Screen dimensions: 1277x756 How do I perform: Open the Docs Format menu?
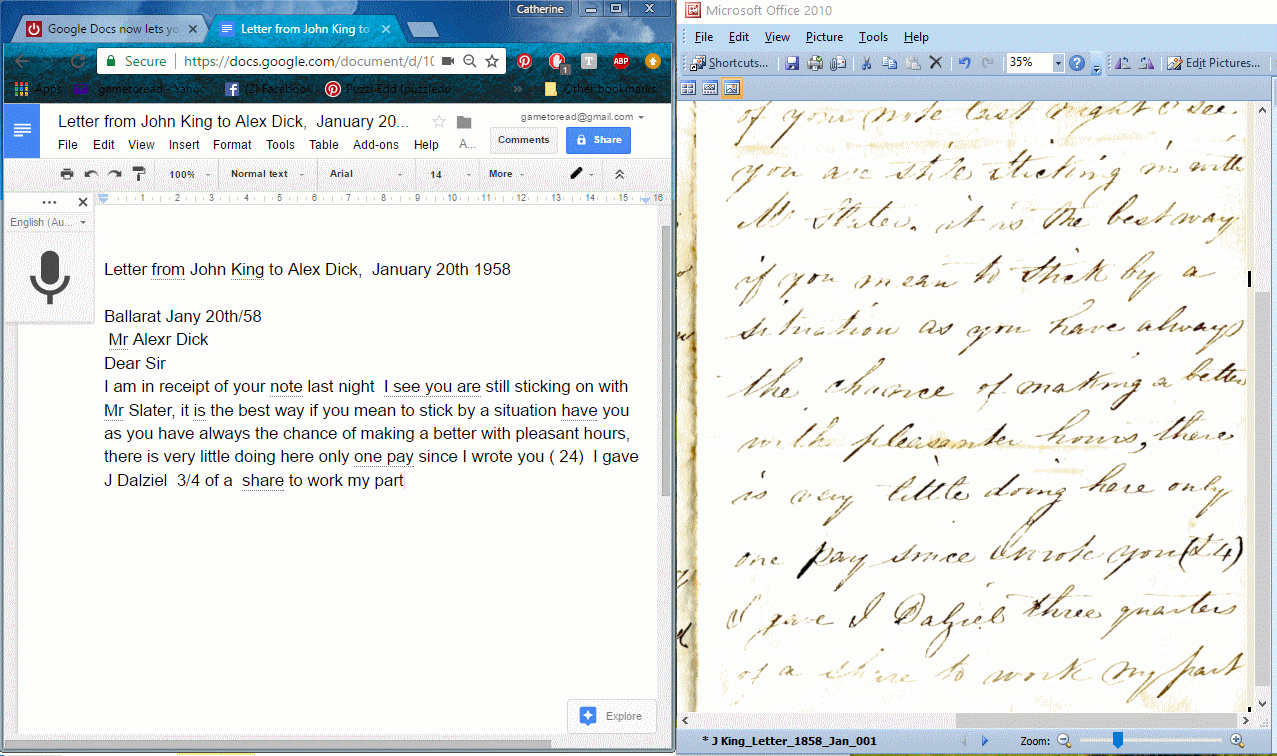click(x=232, y=145)
